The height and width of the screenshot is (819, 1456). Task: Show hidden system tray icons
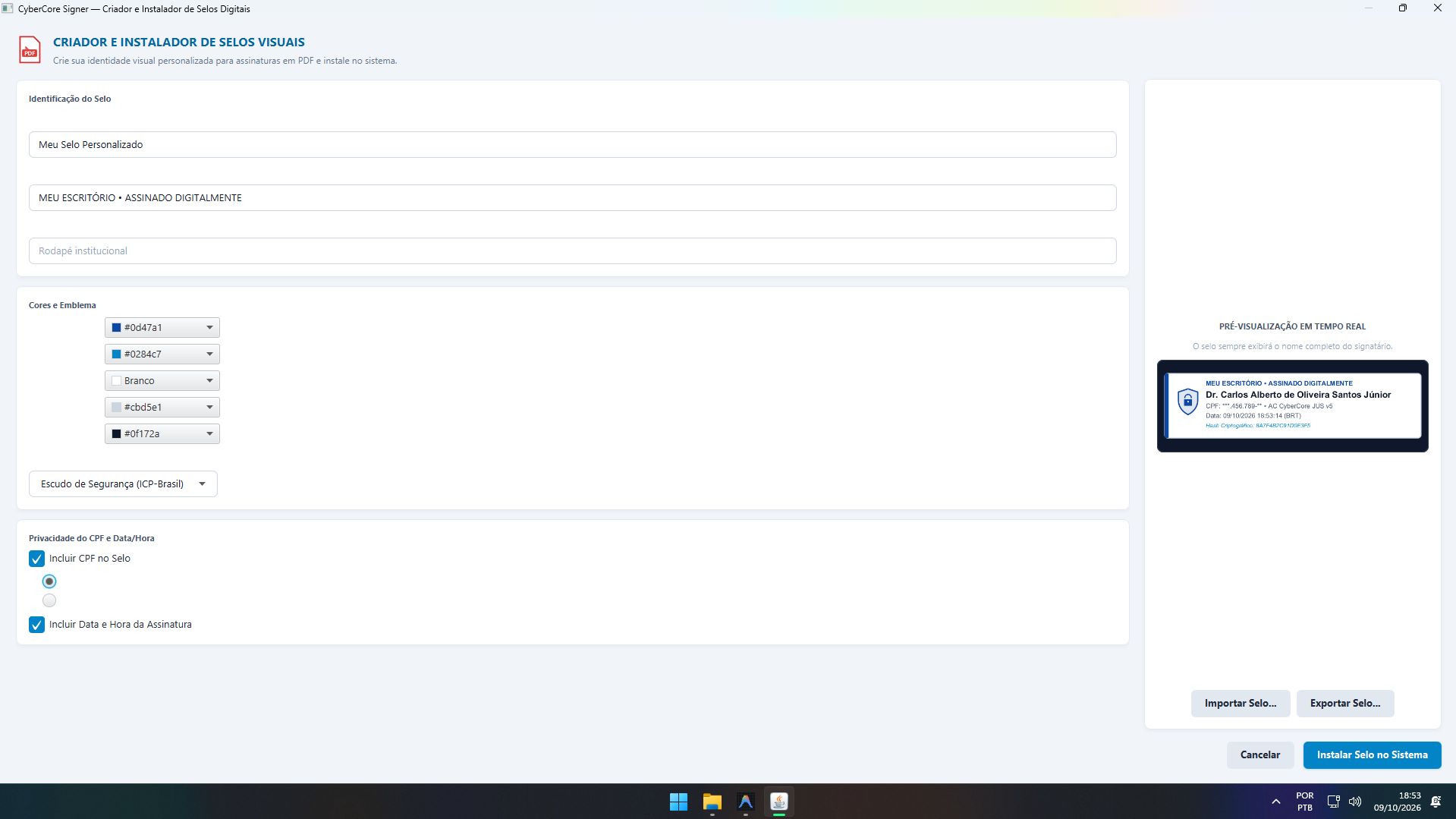pyautogui.click(x=1276, y=802)
